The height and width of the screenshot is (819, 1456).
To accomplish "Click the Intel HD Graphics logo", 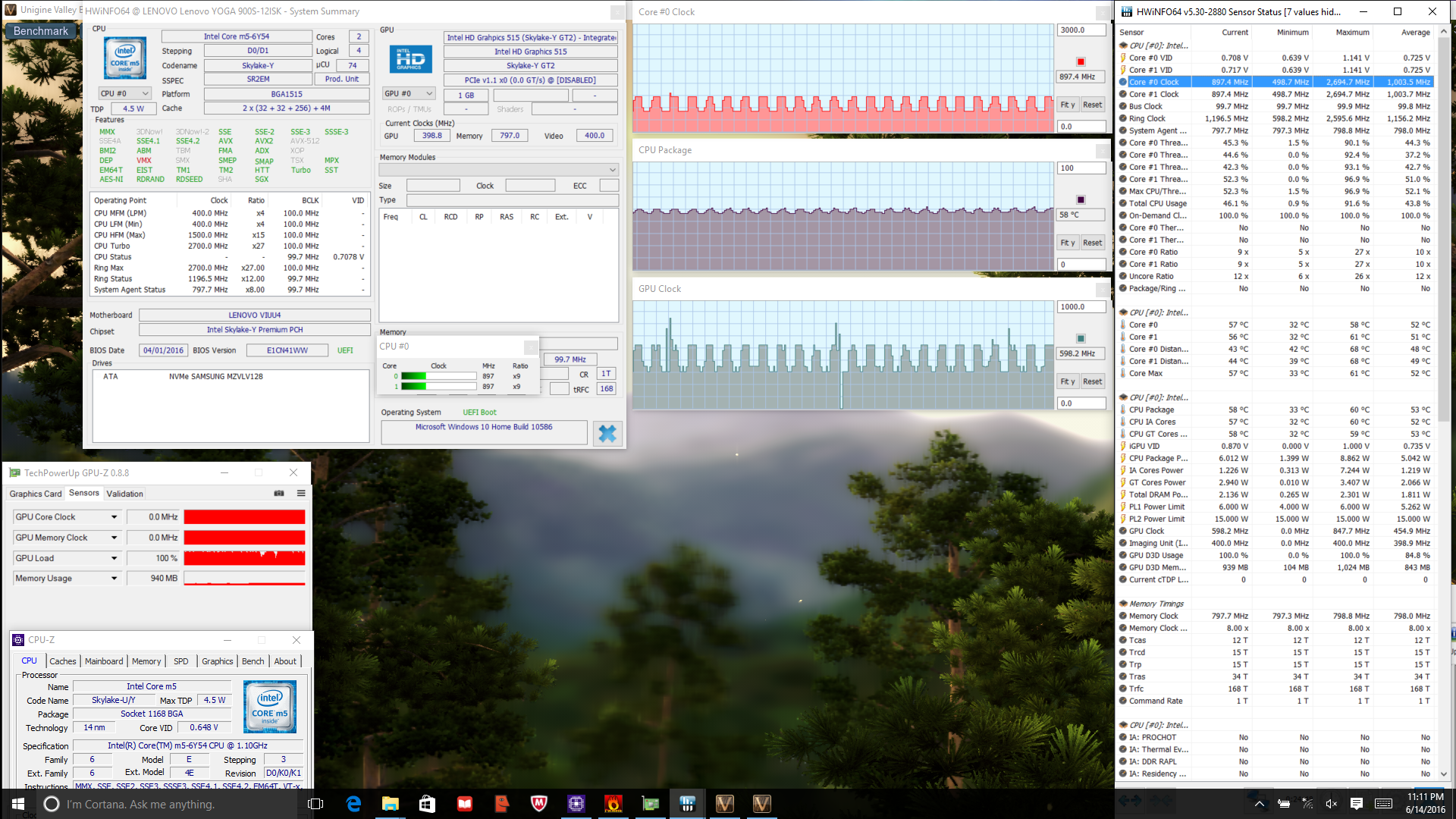I will click(x=410, y=59).
